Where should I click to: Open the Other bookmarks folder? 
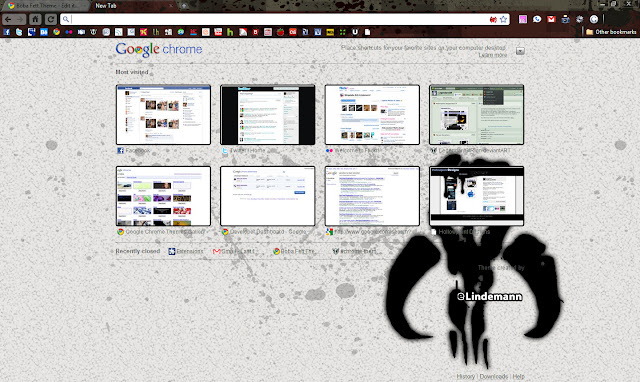click(x=611, y=32)
